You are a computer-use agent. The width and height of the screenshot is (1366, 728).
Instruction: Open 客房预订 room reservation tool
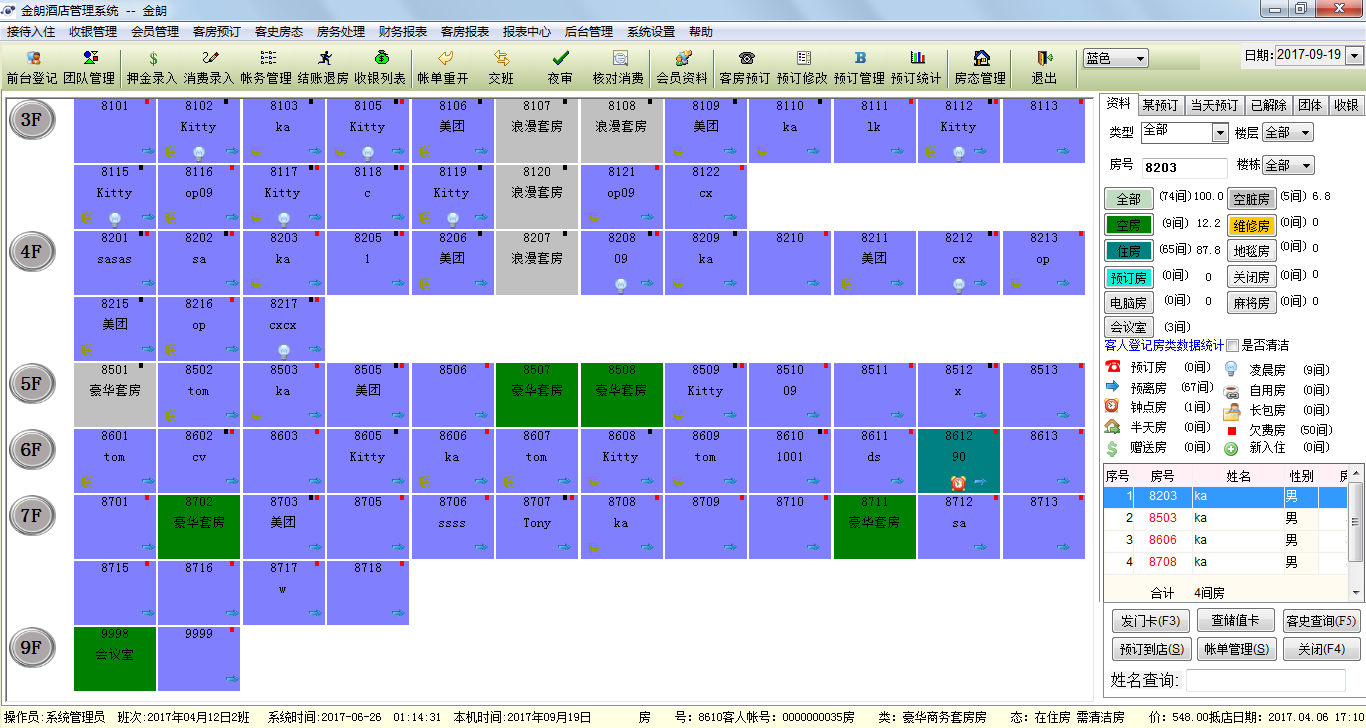tap(745, 68)
